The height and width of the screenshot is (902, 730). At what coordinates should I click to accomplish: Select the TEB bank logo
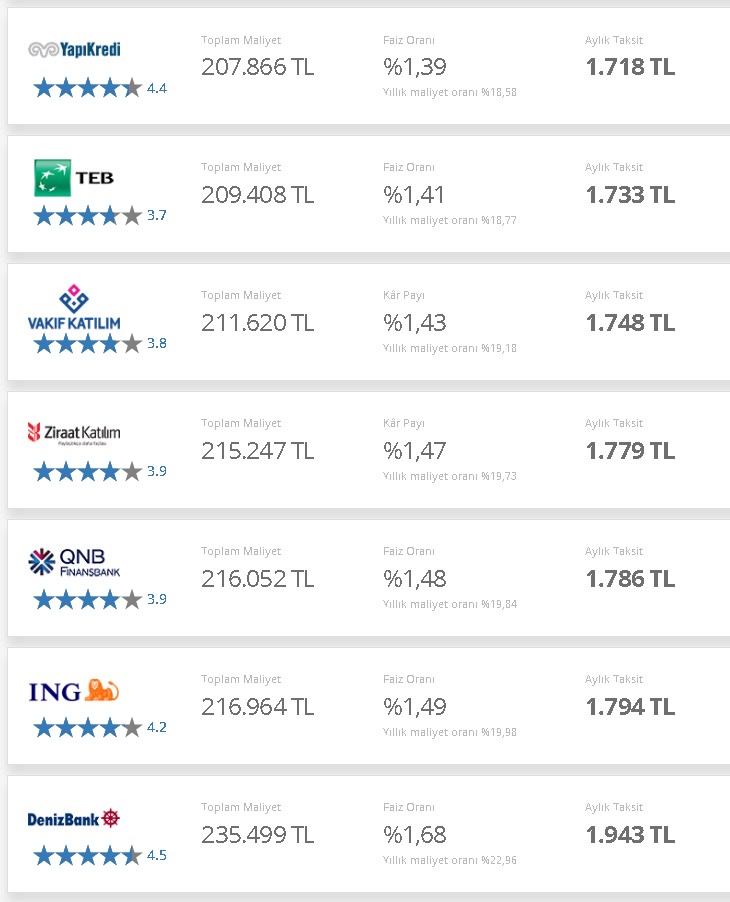coord(74,178)
